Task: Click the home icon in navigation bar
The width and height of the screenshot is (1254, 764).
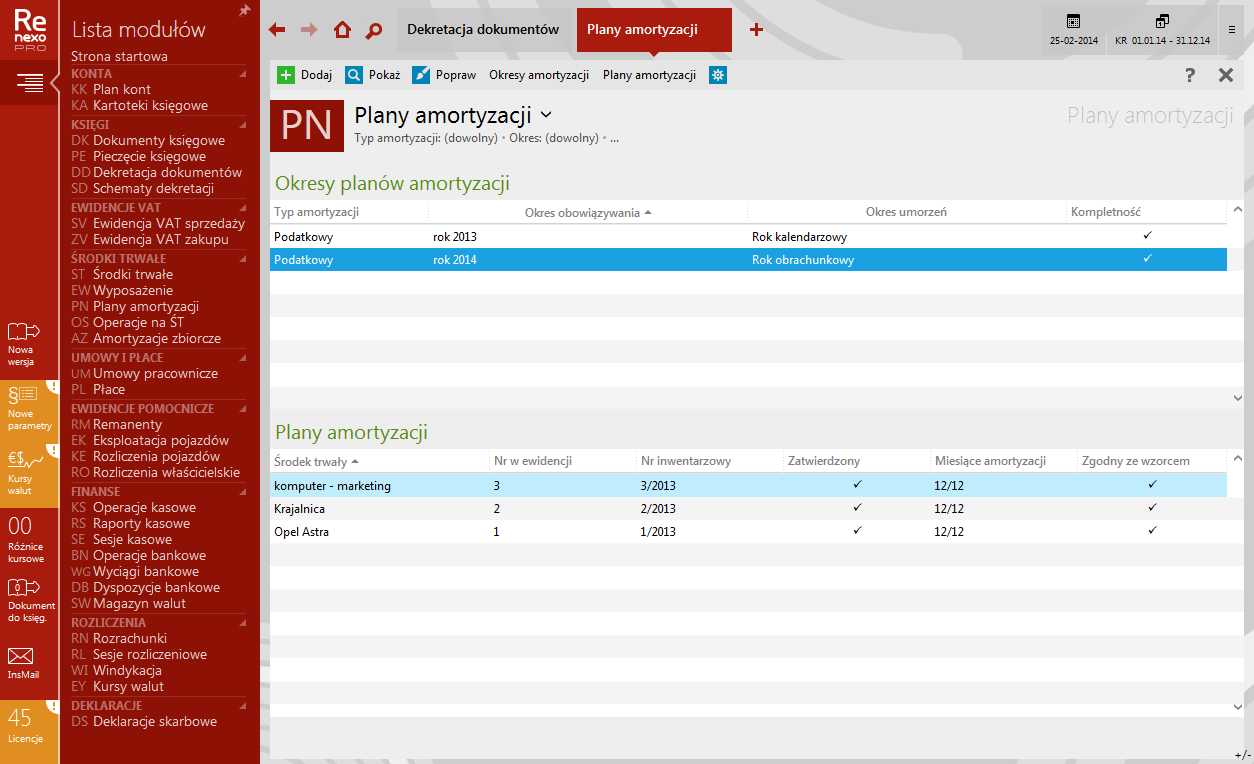Action: point(342,30)
